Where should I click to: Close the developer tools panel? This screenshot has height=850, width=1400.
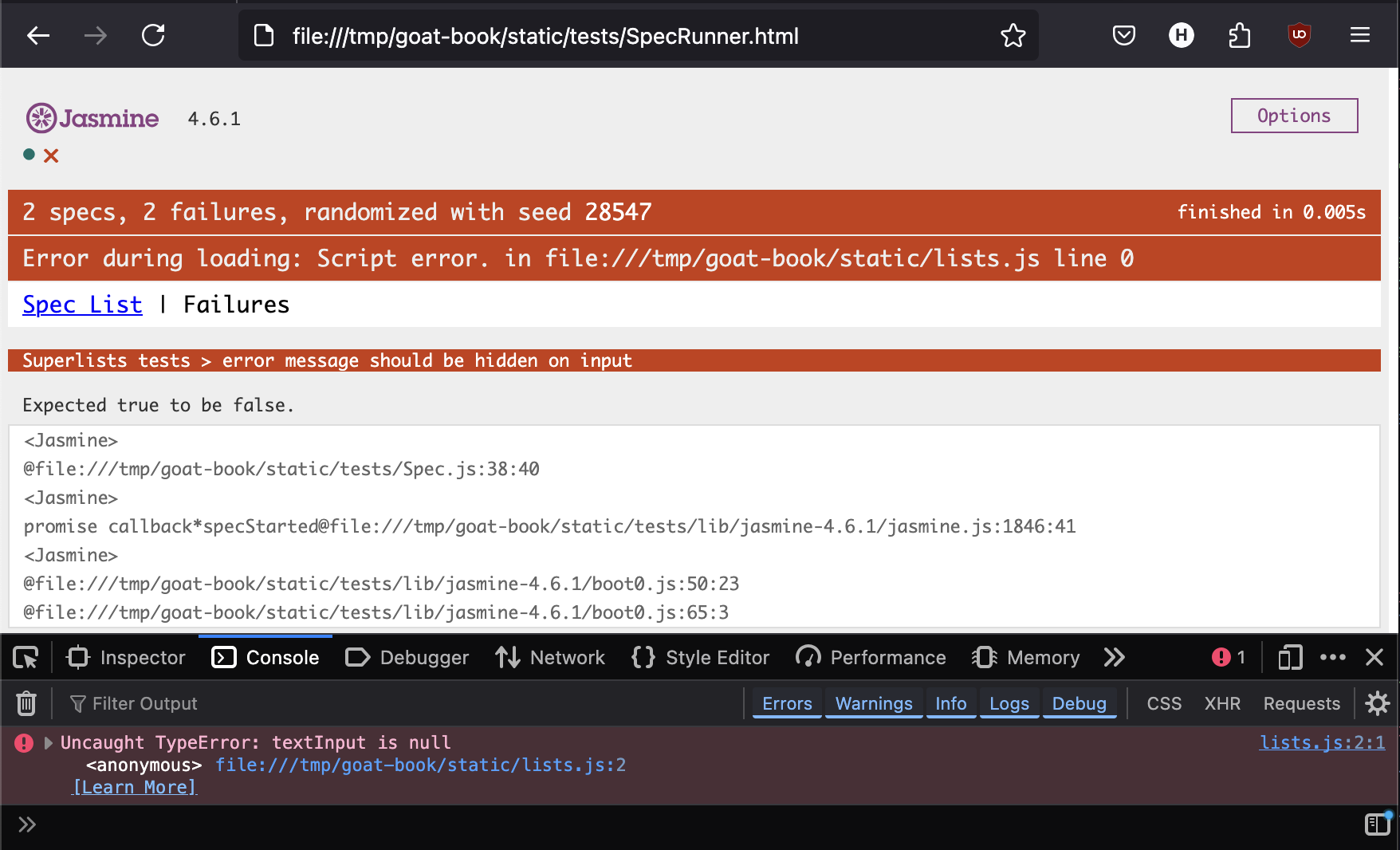(x=1374, y=658)
